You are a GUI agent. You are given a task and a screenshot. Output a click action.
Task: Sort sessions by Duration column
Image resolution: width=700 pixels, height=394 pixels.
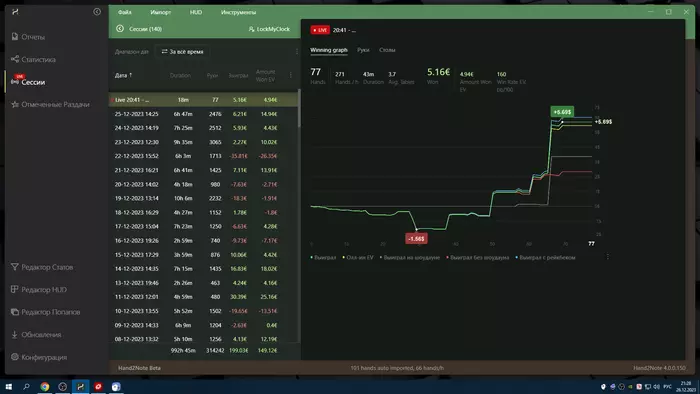pos(180,75)
